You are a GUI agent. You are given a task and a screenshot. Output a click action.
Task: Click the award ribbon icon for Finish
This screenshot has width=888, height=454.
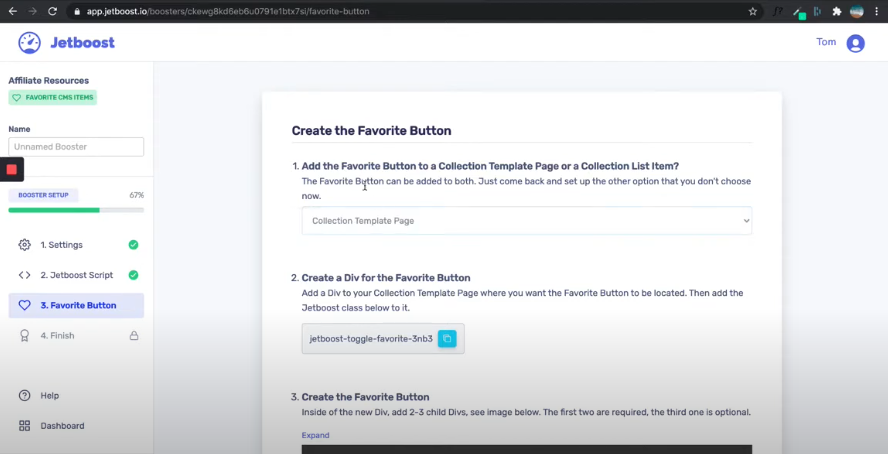click(x=24, y=336)
